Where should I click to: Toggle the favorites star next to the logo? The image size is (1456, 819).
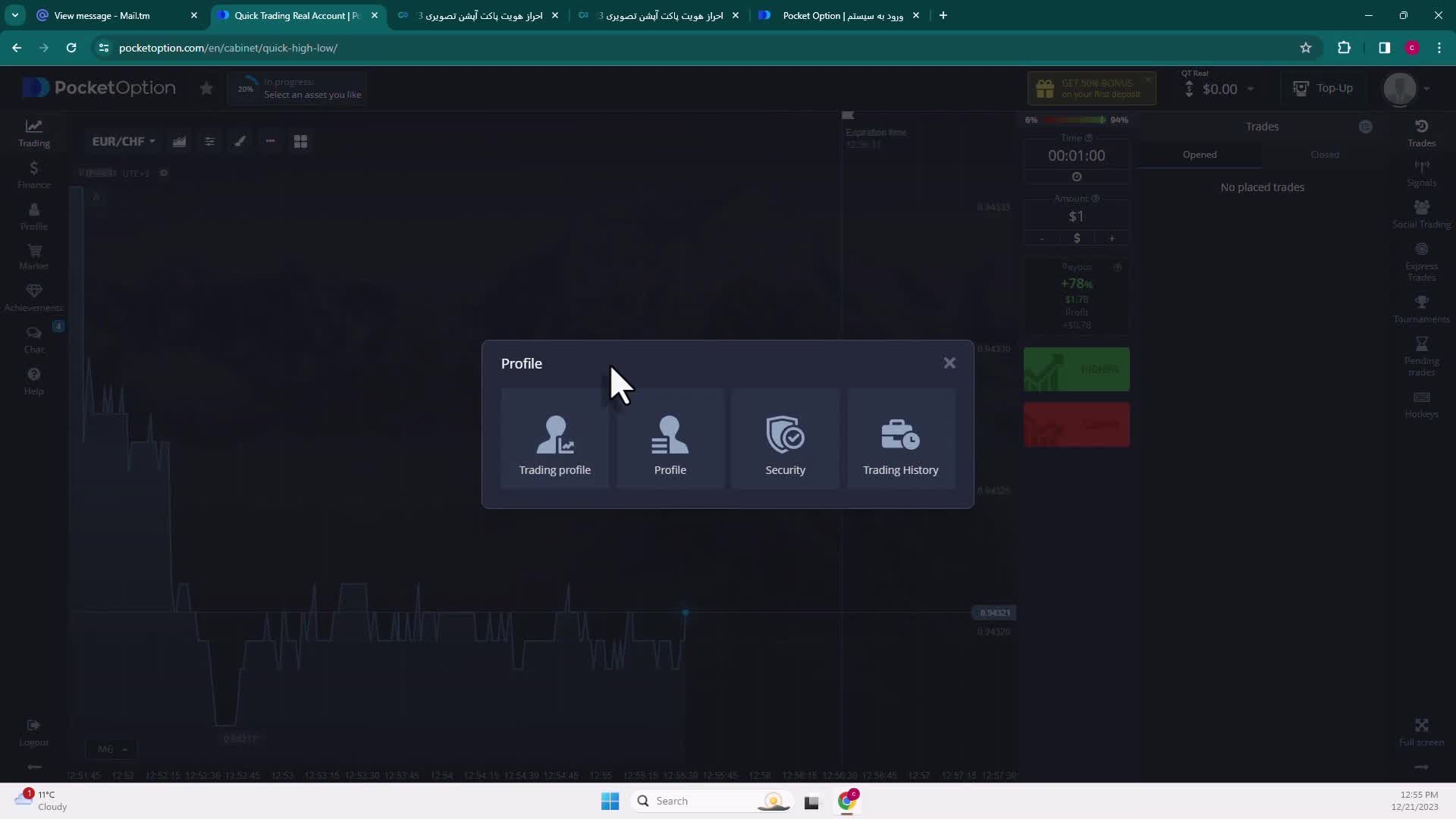coord(206,89)
